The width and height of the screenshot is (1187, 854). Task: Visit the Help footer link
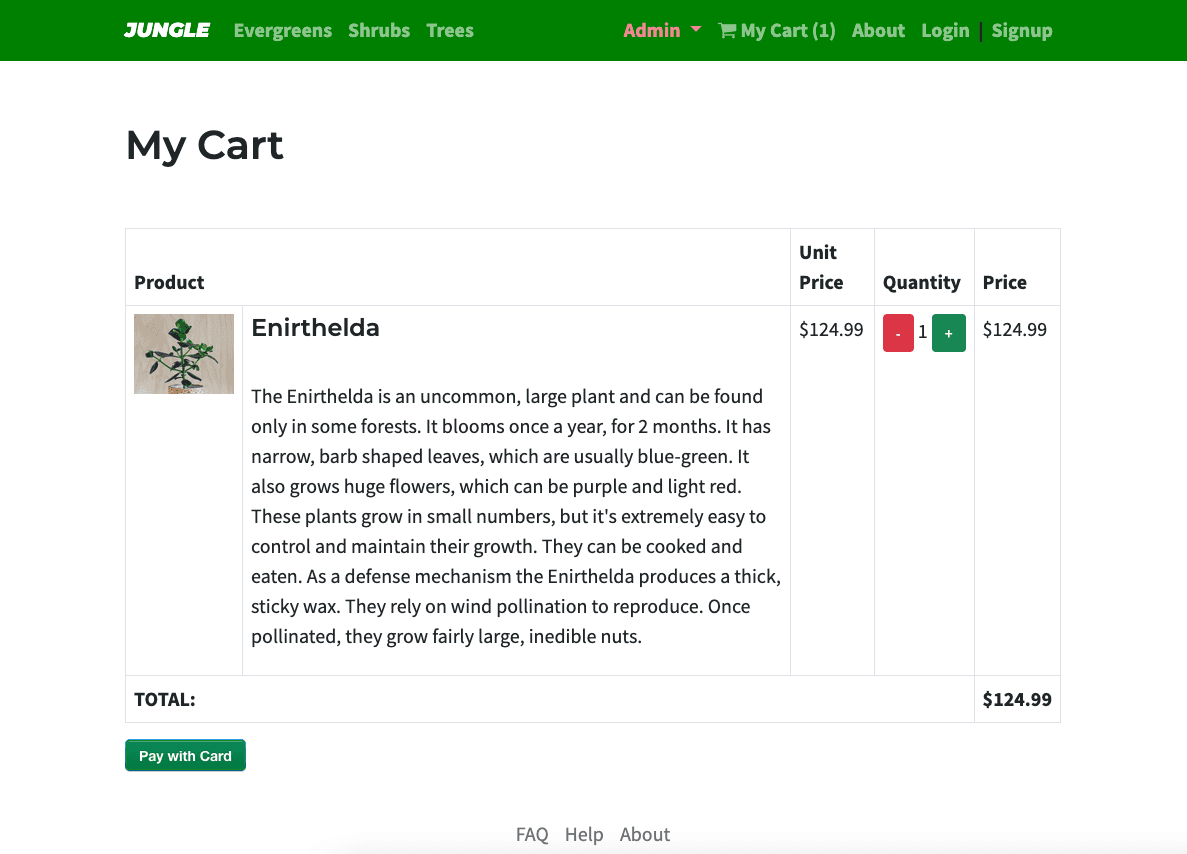[x=584, y=834]
